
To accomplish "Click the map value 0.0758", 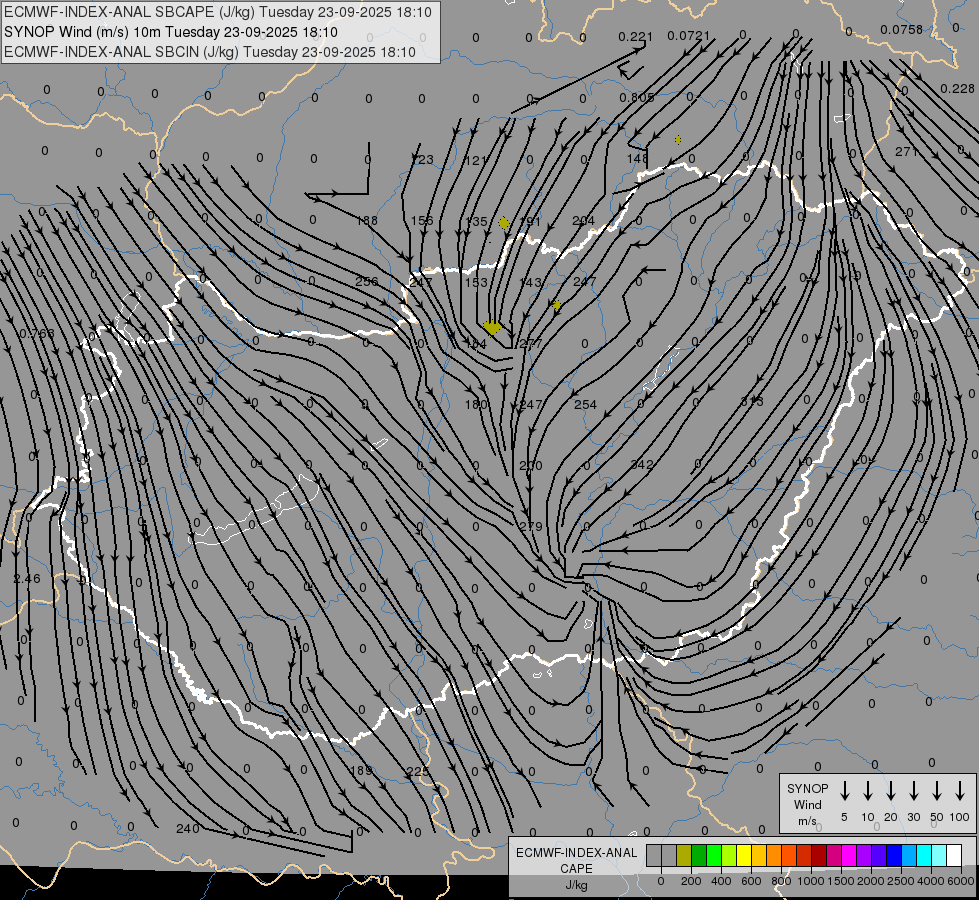I will pyautogui.click(x=901, y=29).
